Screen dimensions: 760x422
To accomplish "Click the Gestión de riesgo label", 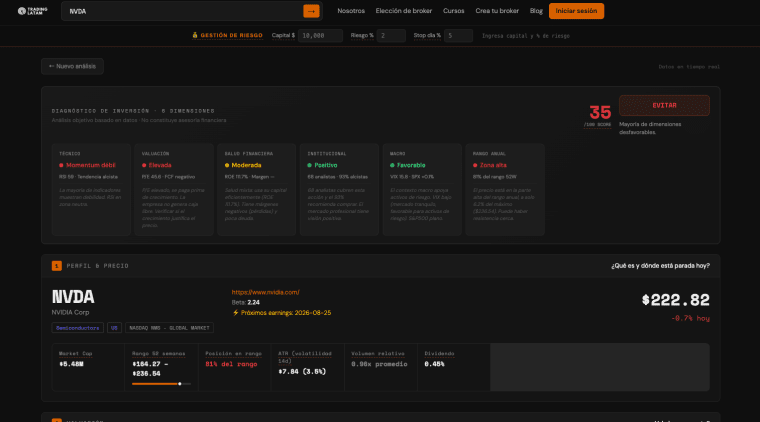I will click(227, 35).
